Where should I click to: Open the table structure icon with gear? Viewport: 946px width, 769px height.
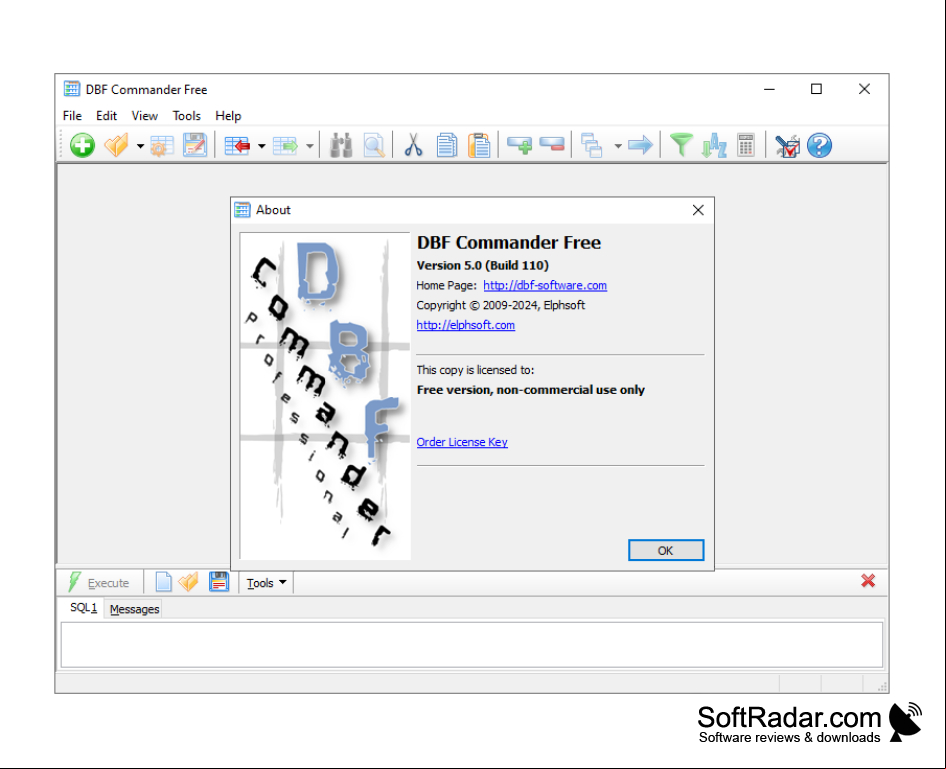click(x=161, y=145)
